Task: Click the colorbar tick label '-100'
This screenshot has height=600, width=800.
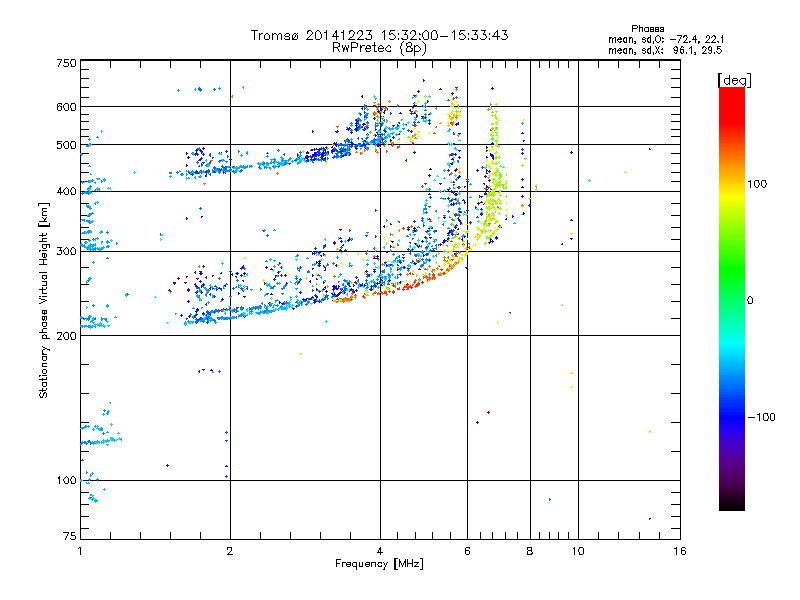Action: pos(761,417)
